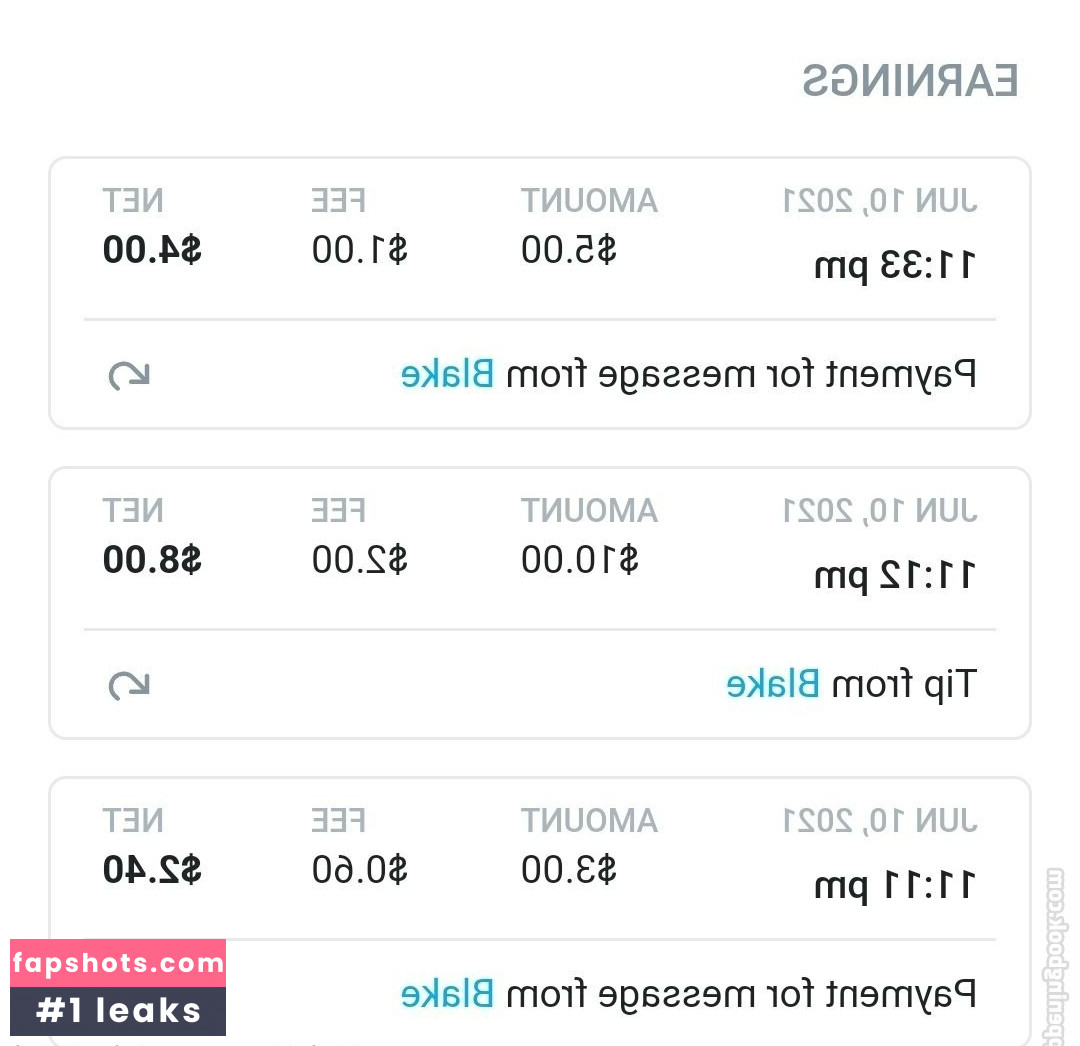Click the $0.60 fee value
Viewport: 1080px width, 1046px height.
359,870
